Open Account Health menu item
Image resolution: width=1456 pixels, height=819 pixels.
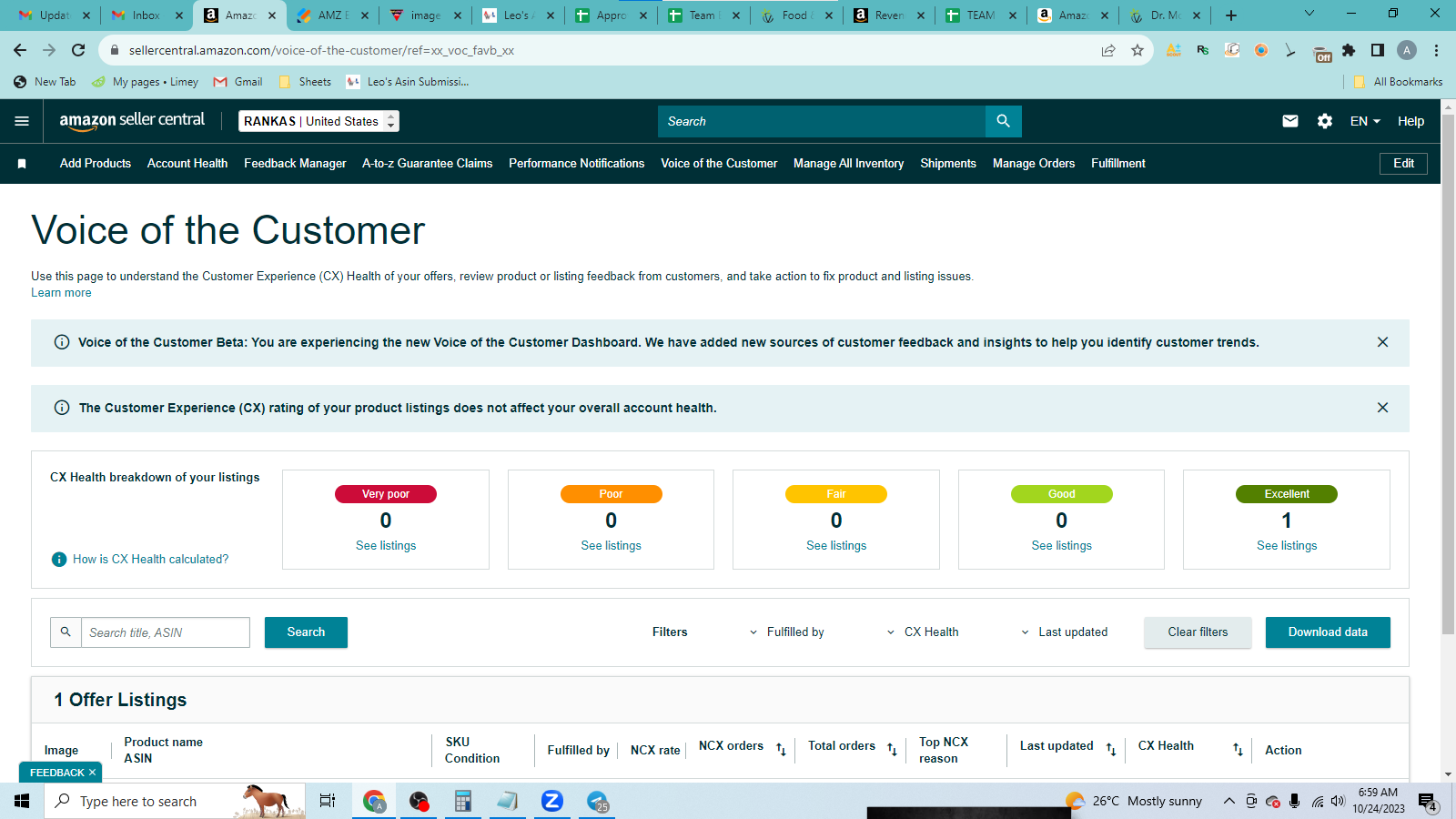pyautogui.click(x=187, y=164)
